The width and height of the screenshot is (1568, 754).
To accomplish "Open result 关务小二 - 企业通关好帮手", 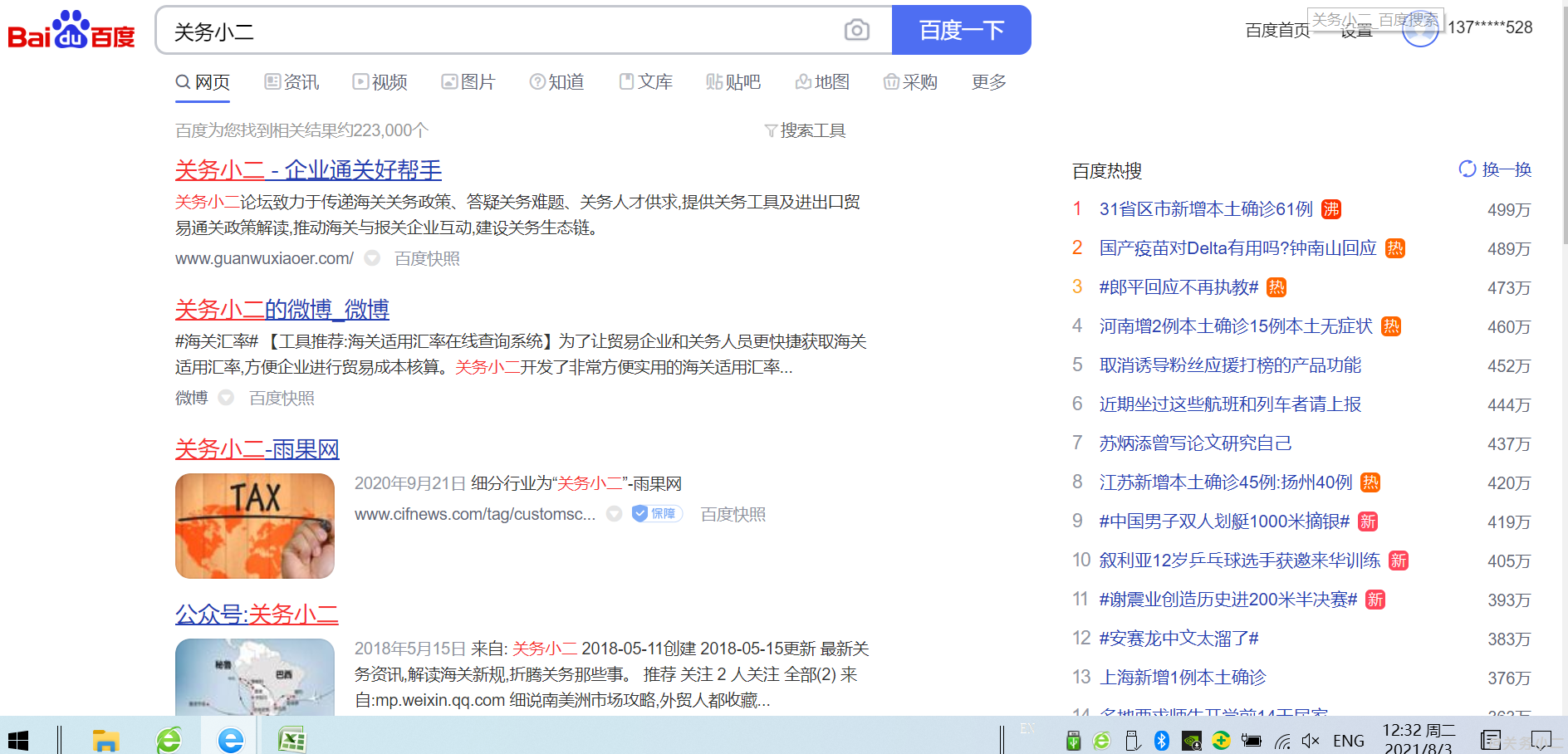I will click(x=308, y=170).
